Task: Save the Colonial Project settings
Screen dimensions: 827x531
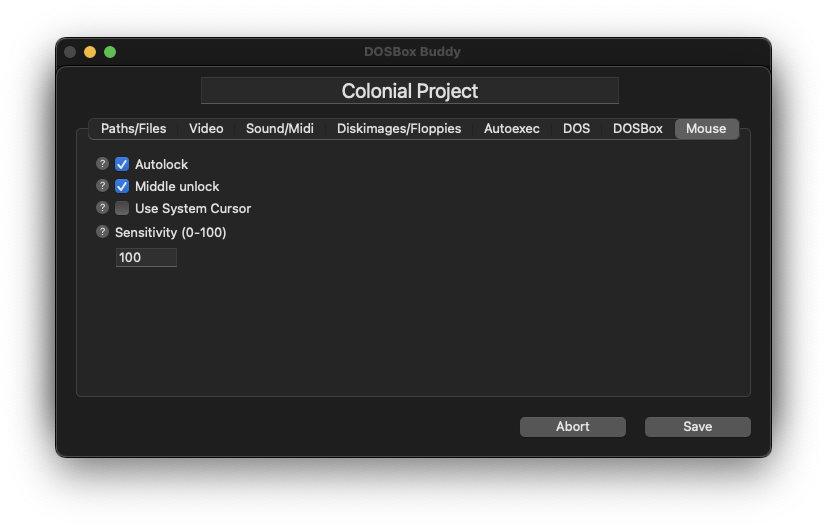Action: click(698, 427)
